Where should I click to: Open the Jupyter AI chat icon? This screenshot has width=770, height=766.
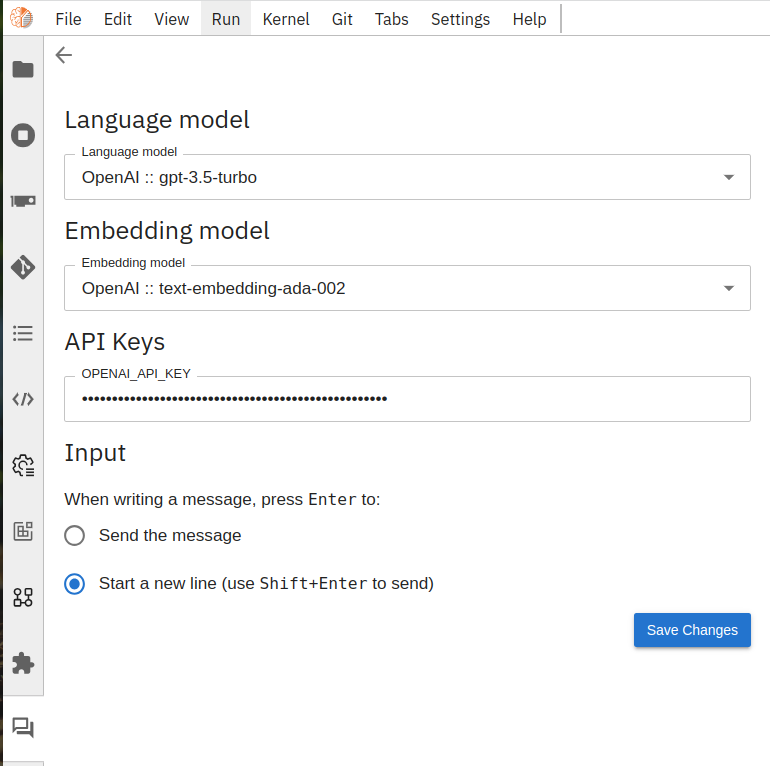(x=23, y=728)
